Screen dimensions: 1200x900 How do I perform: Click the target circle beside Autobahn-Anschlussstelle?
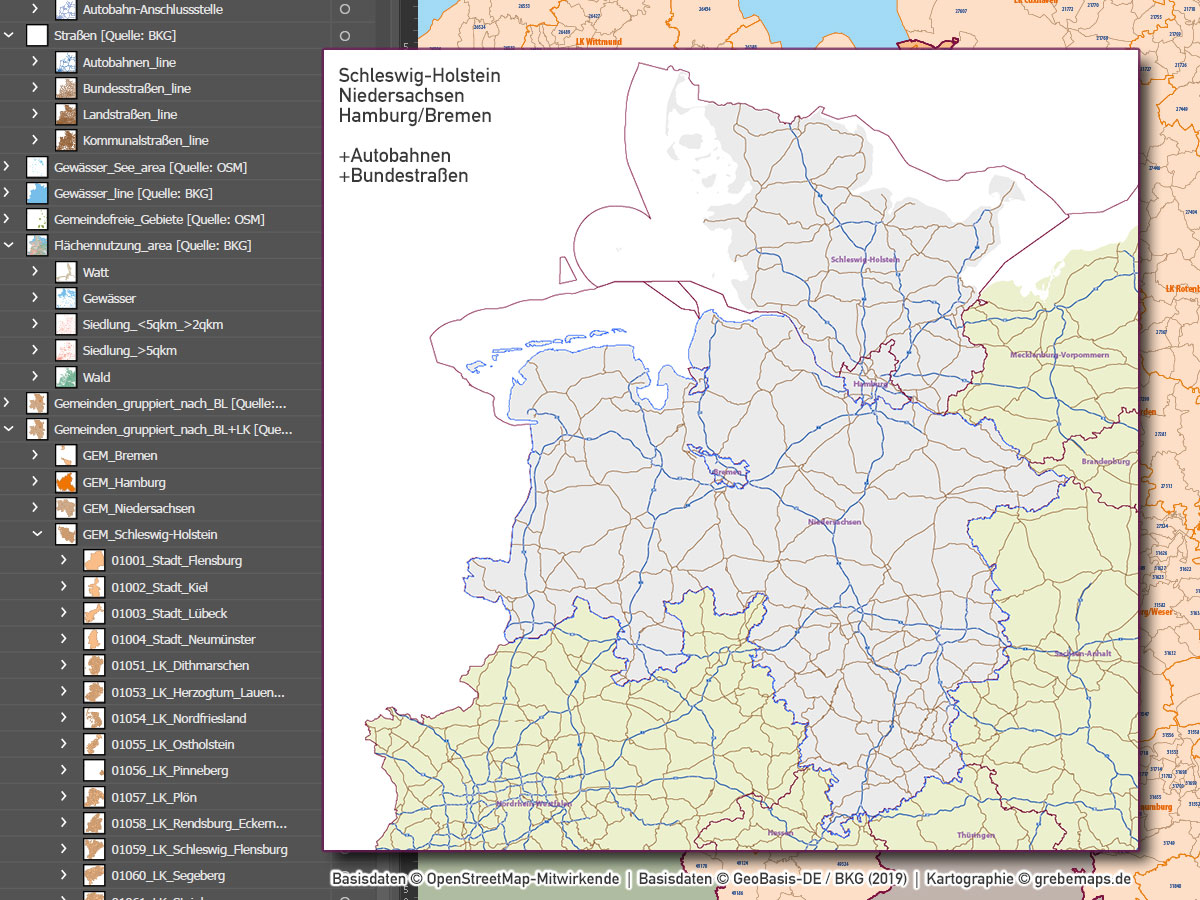pos(344,9)
